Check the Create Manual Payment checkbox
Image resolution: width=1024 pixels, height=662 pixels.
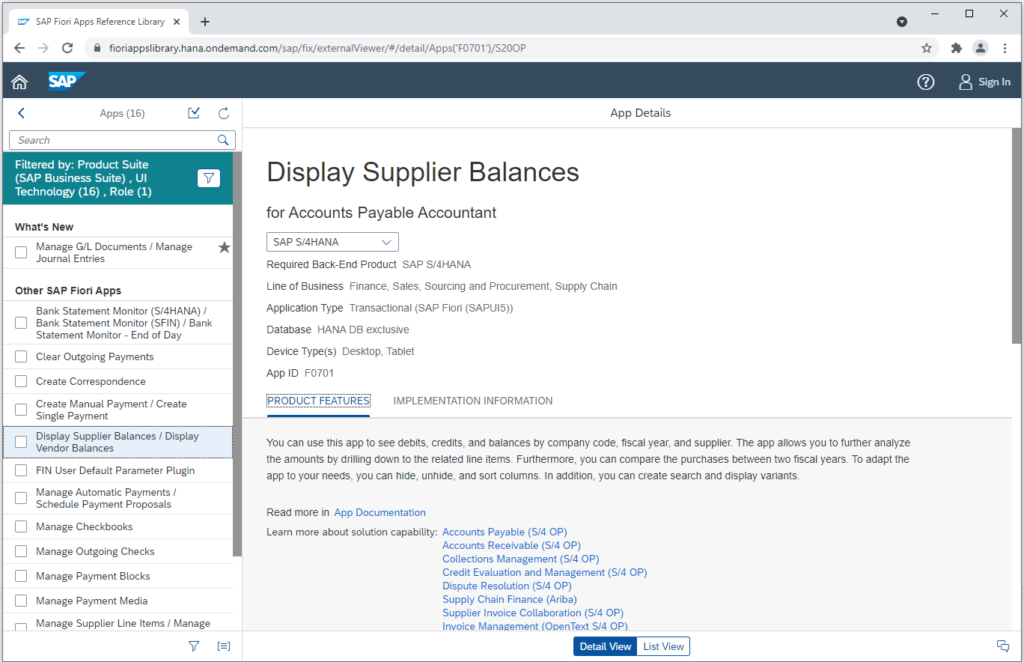[x=21, y=409]
